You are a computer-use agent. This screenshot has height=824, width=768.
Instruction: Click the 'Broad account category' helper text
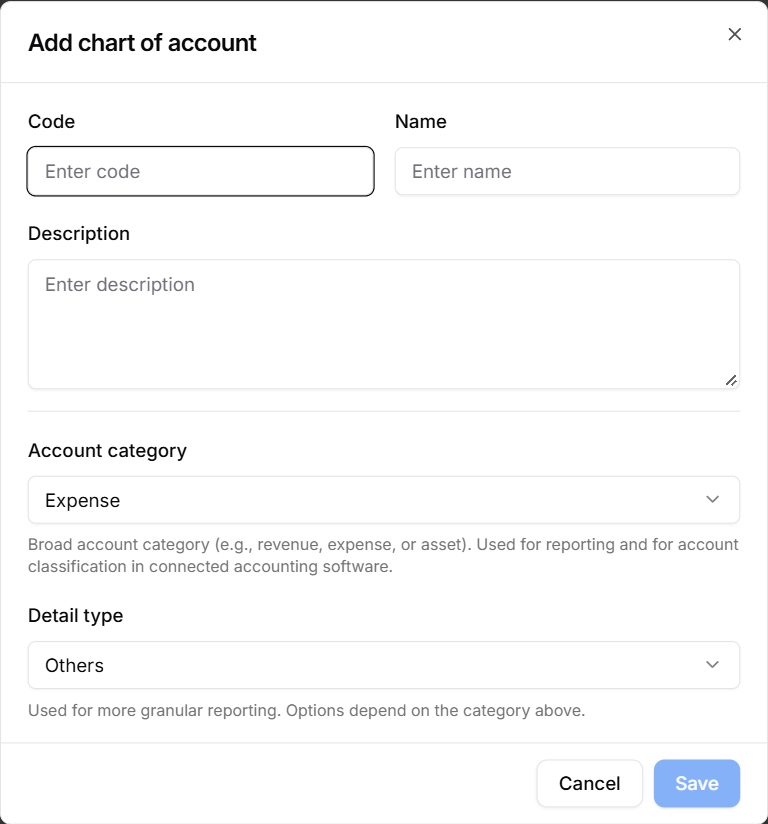pos(383,555)
